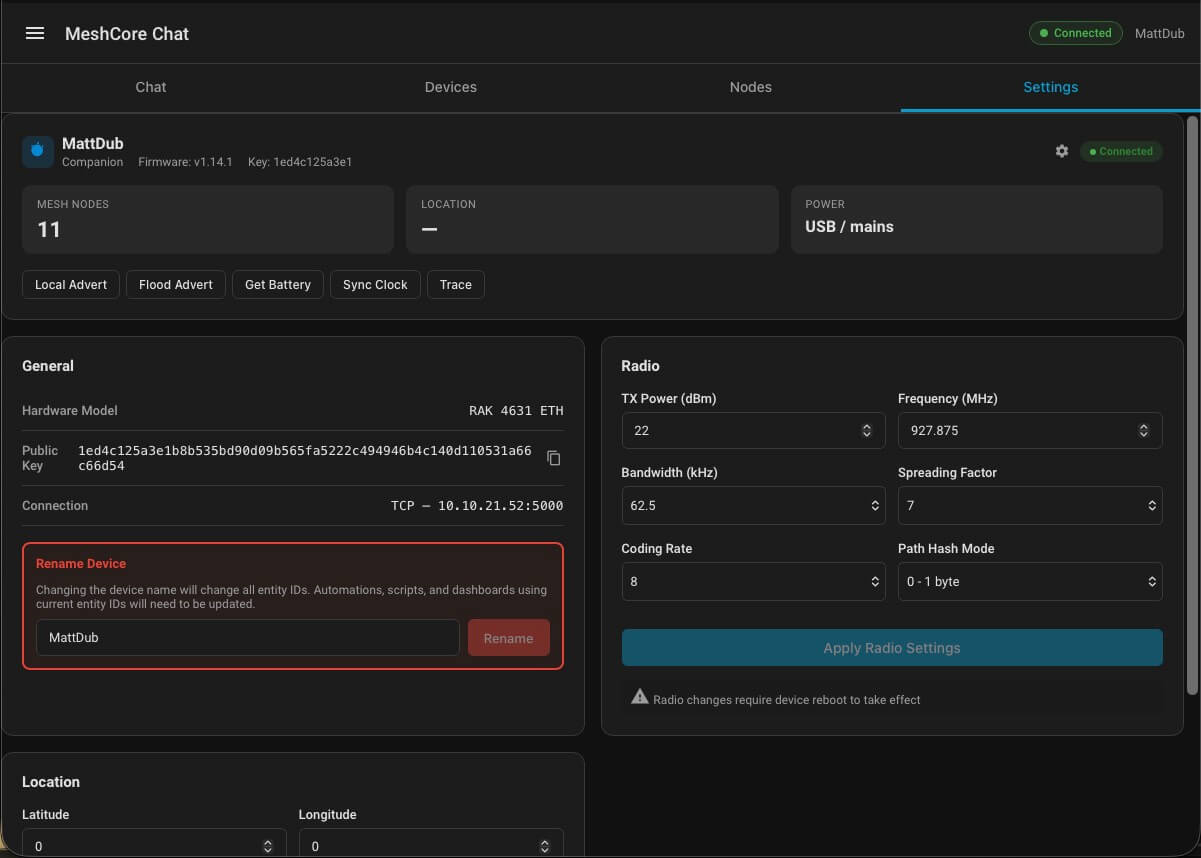The width and height of the screenshot is (1201, 858).
Task: Click the Mesh Nodes count card
Action: (x=208, y=219)
